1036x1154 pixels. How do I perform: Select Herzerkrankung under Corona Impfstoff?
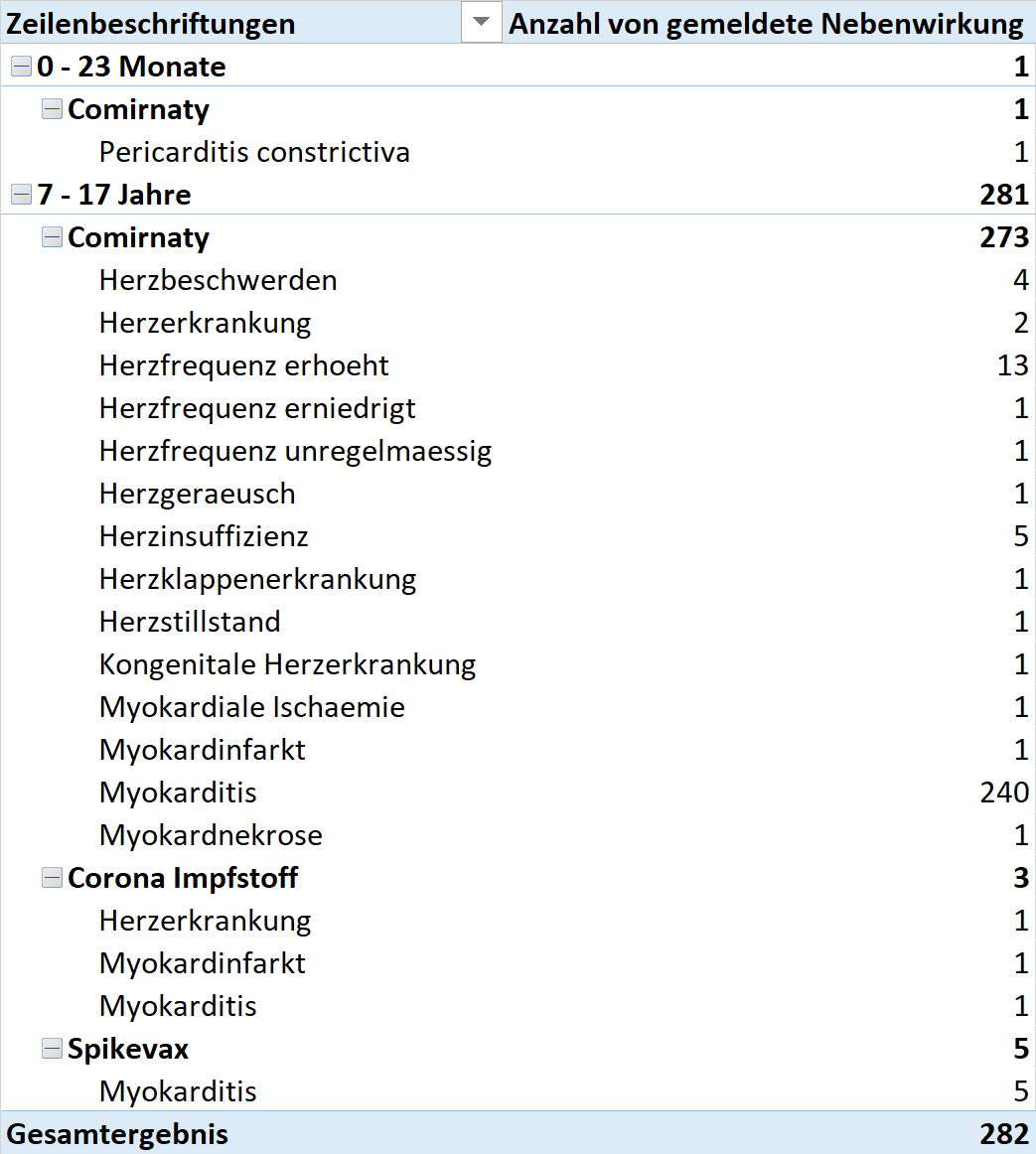click(206, 920)
